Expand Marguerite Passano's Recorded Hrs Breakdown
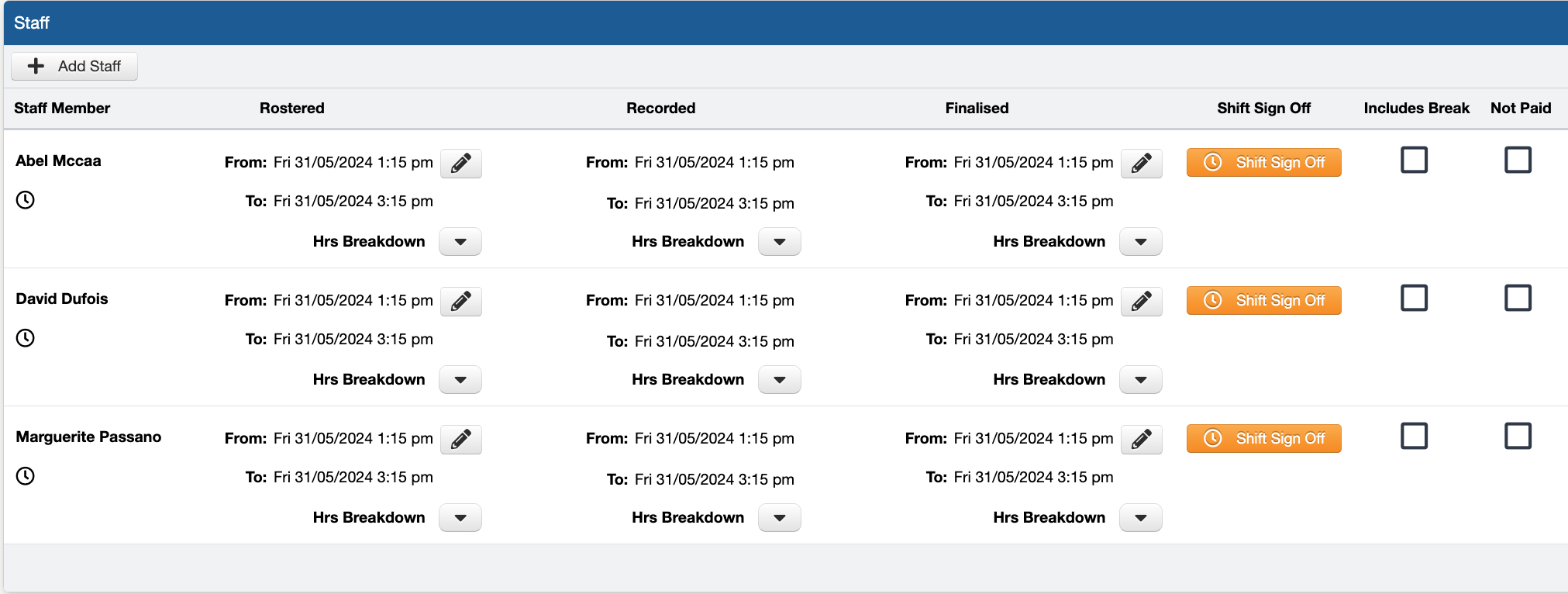The width and height of the screenshot is (1568, 594). click(x=780, y=518)
